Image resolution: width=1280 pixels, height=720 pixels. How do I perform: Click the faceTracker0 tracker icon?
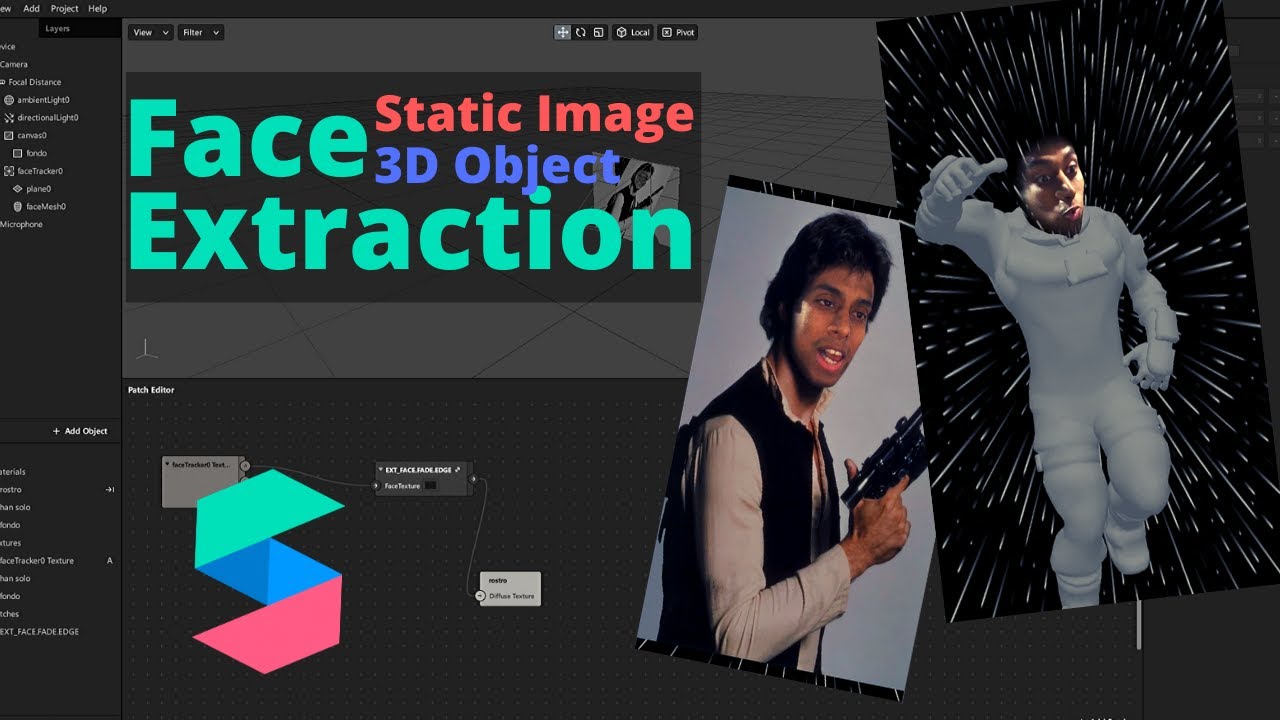[x=9, y=171]
